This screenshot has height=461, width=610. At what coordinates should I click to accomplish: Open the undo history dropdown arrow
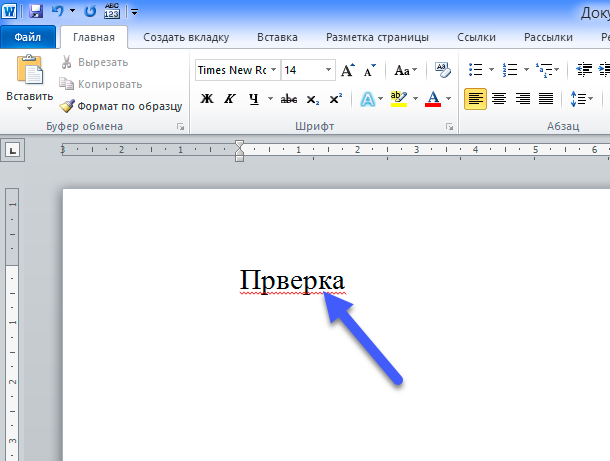point(72,11)
